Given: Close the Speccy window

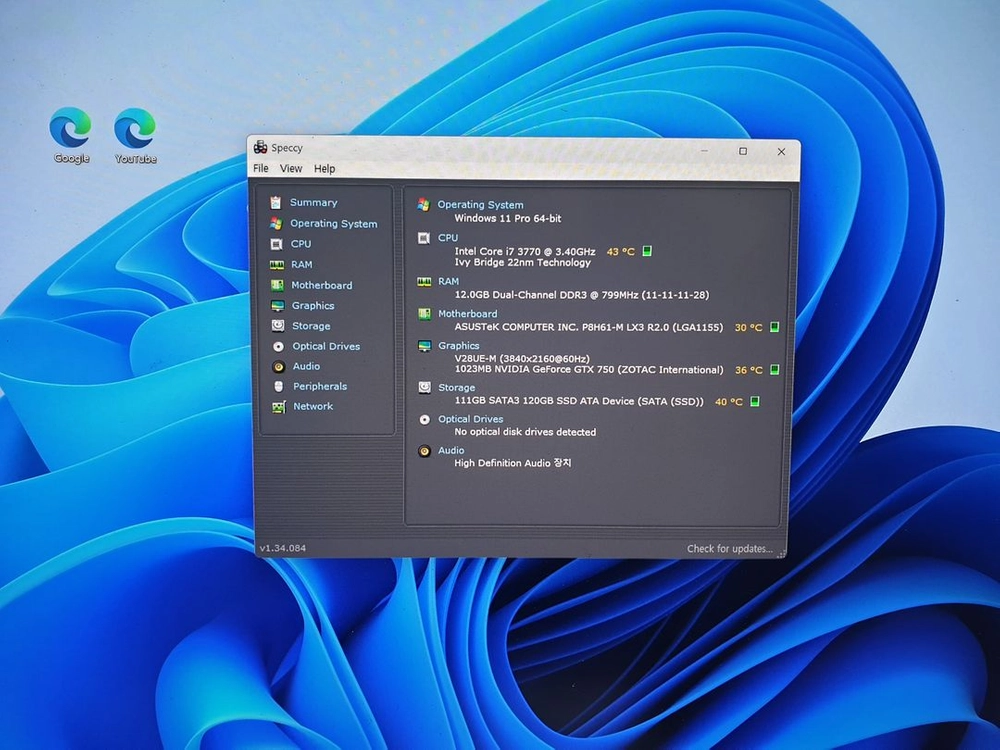Looking at the screenshot, I should (781, 152).
